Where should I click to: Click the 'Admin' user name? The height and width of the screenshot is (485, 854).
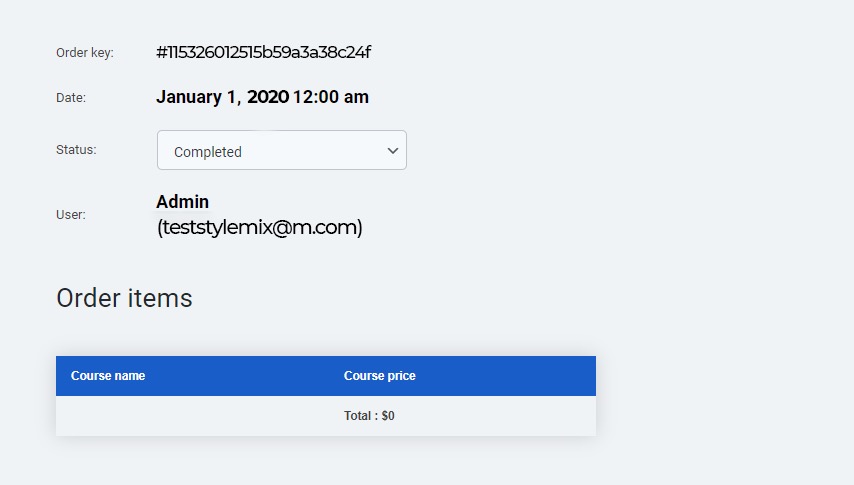click(183, 202)
